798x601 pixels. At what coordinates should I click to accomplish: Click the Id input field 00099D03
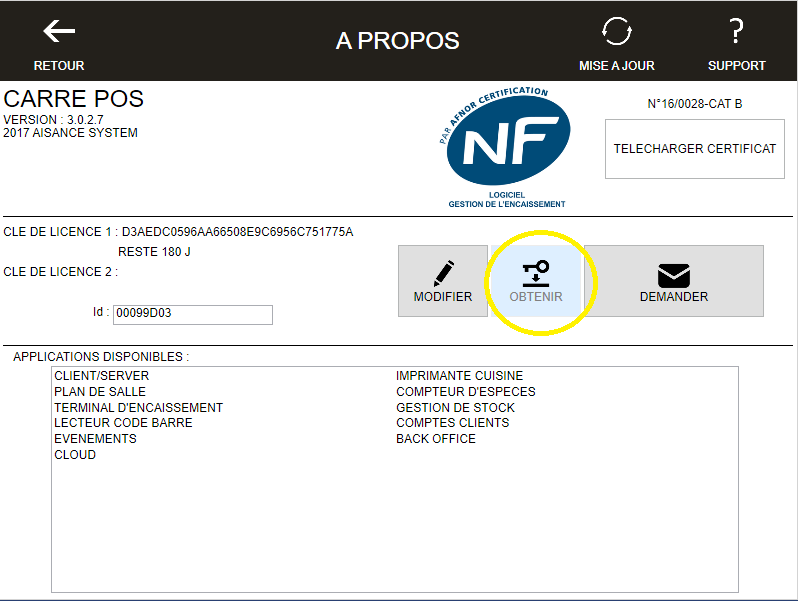click(193, 314)
